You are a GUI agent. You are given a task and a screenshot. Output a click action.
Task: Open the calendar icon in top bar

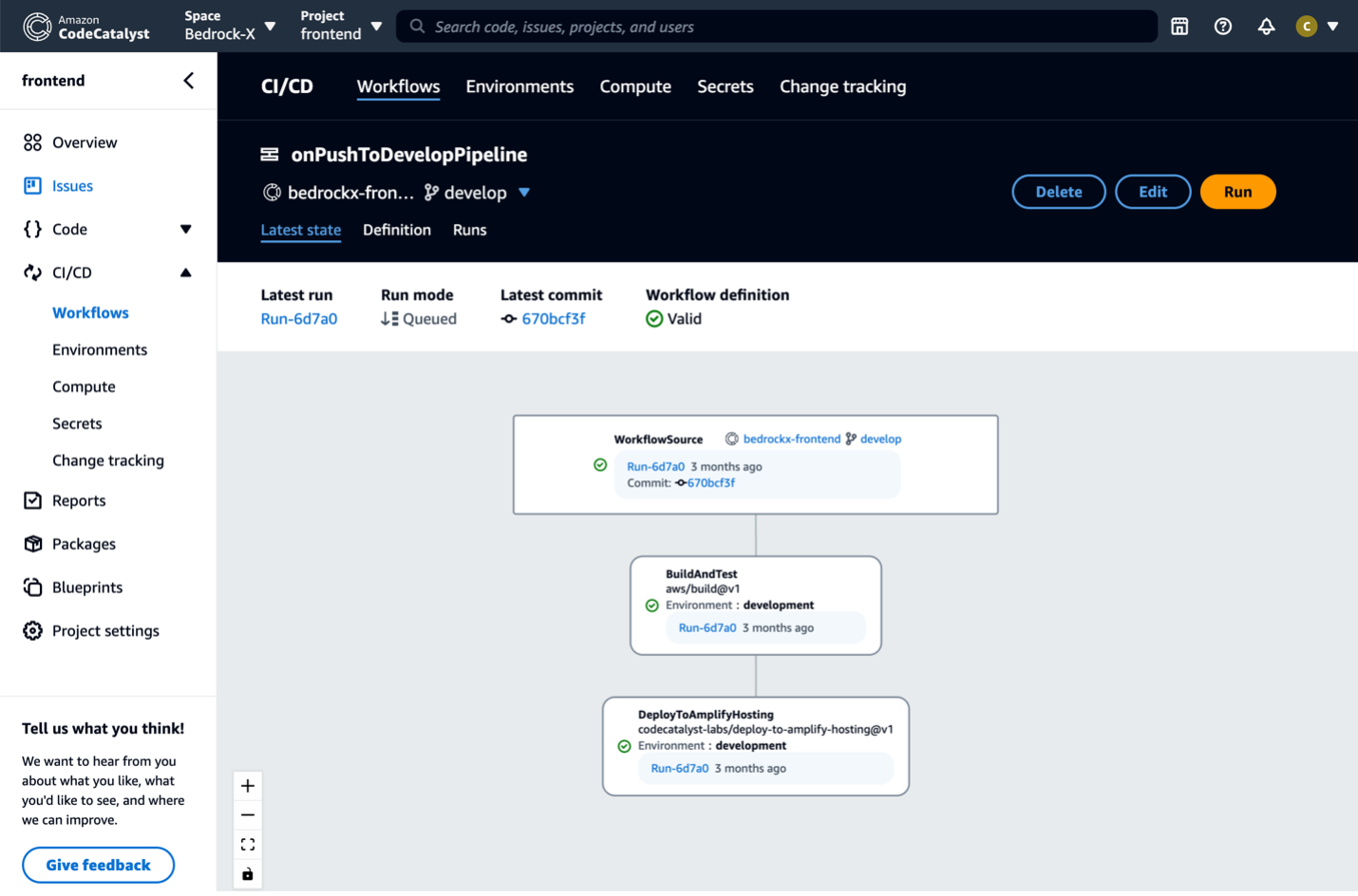(1179, 27)
